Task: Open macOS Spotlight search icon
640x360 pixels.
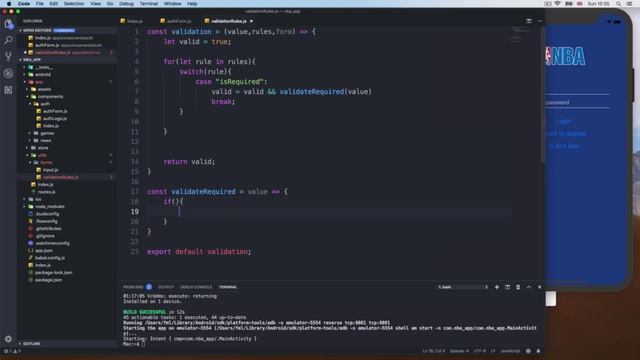Action: 619,4
